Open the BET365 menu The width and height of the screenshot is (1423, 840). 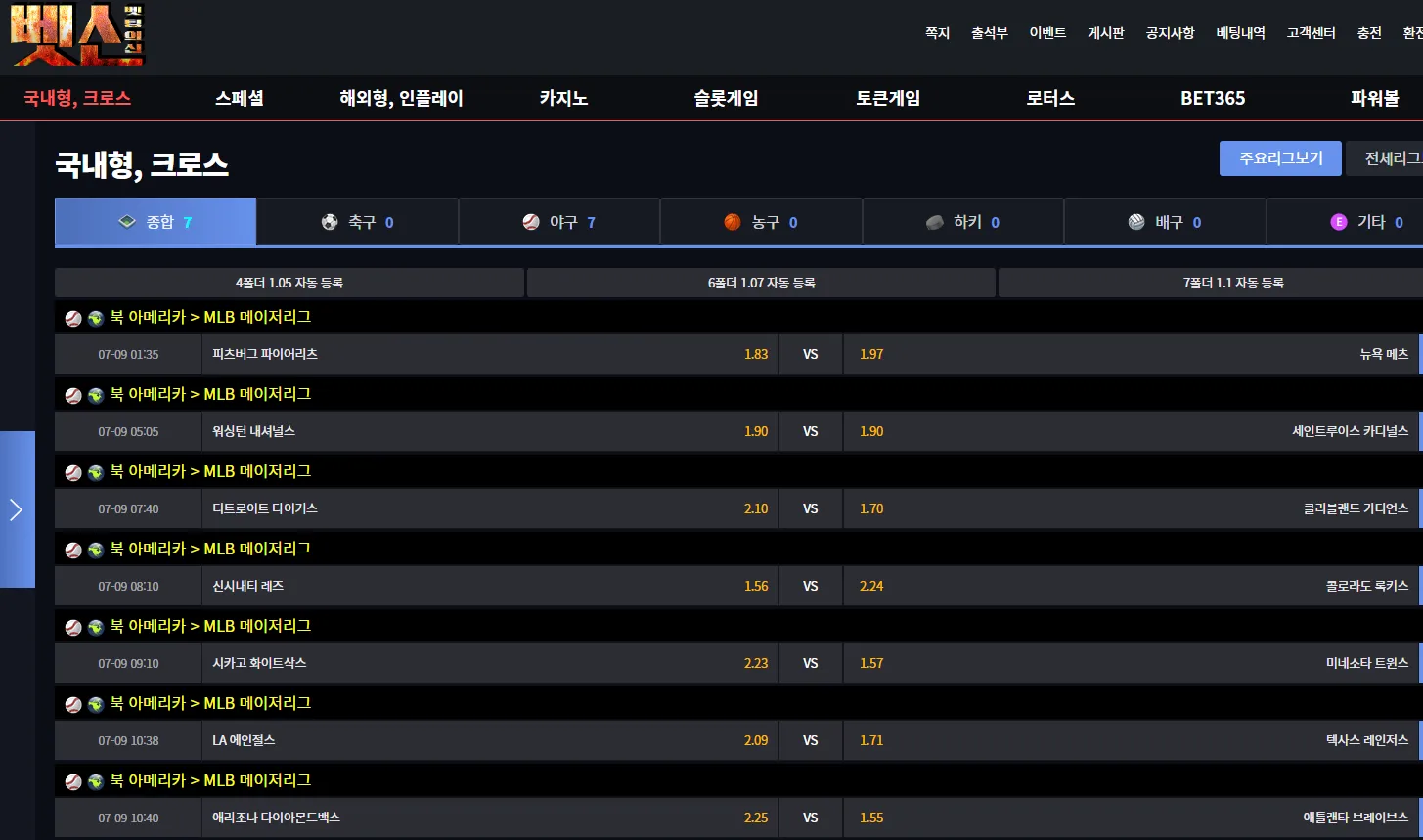click(1213, 98)
